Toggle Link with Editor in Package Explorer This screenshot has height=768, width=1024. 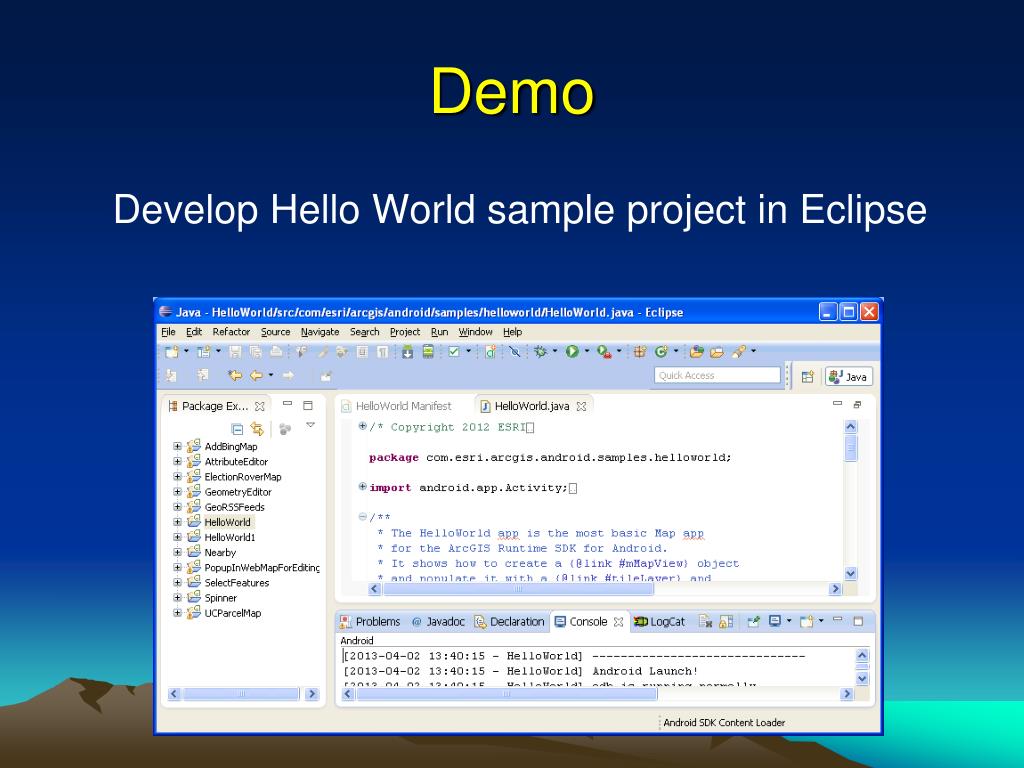tap(257, 429)
